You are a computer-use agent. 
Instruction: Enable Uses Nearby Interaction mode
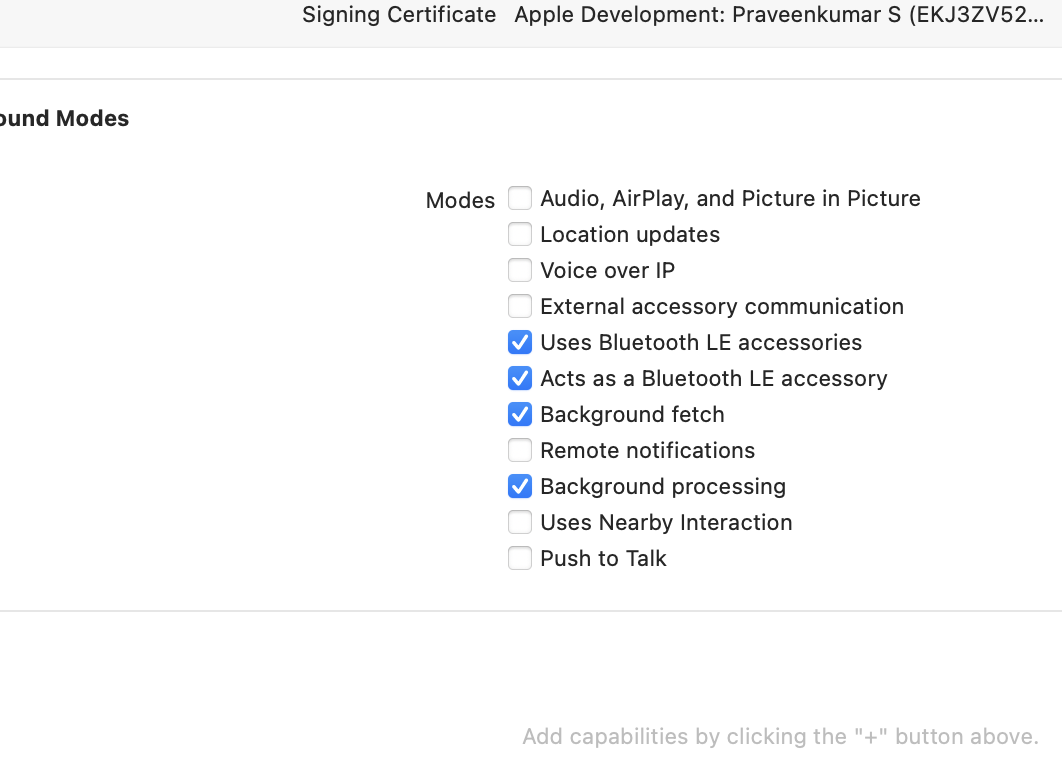coord(520,522)
